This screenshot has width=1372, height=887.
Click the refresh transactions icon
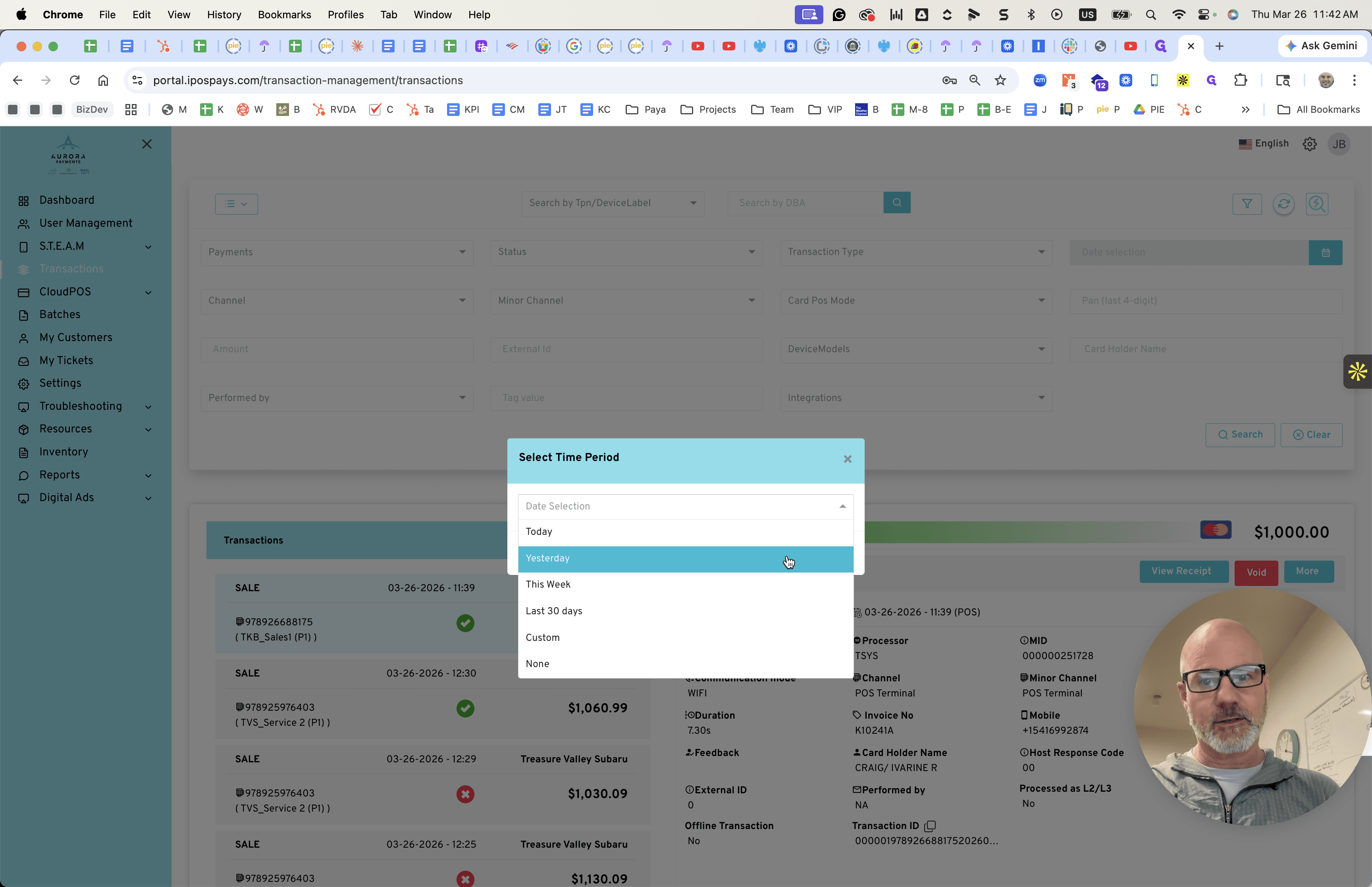[x=1283, y=204]
